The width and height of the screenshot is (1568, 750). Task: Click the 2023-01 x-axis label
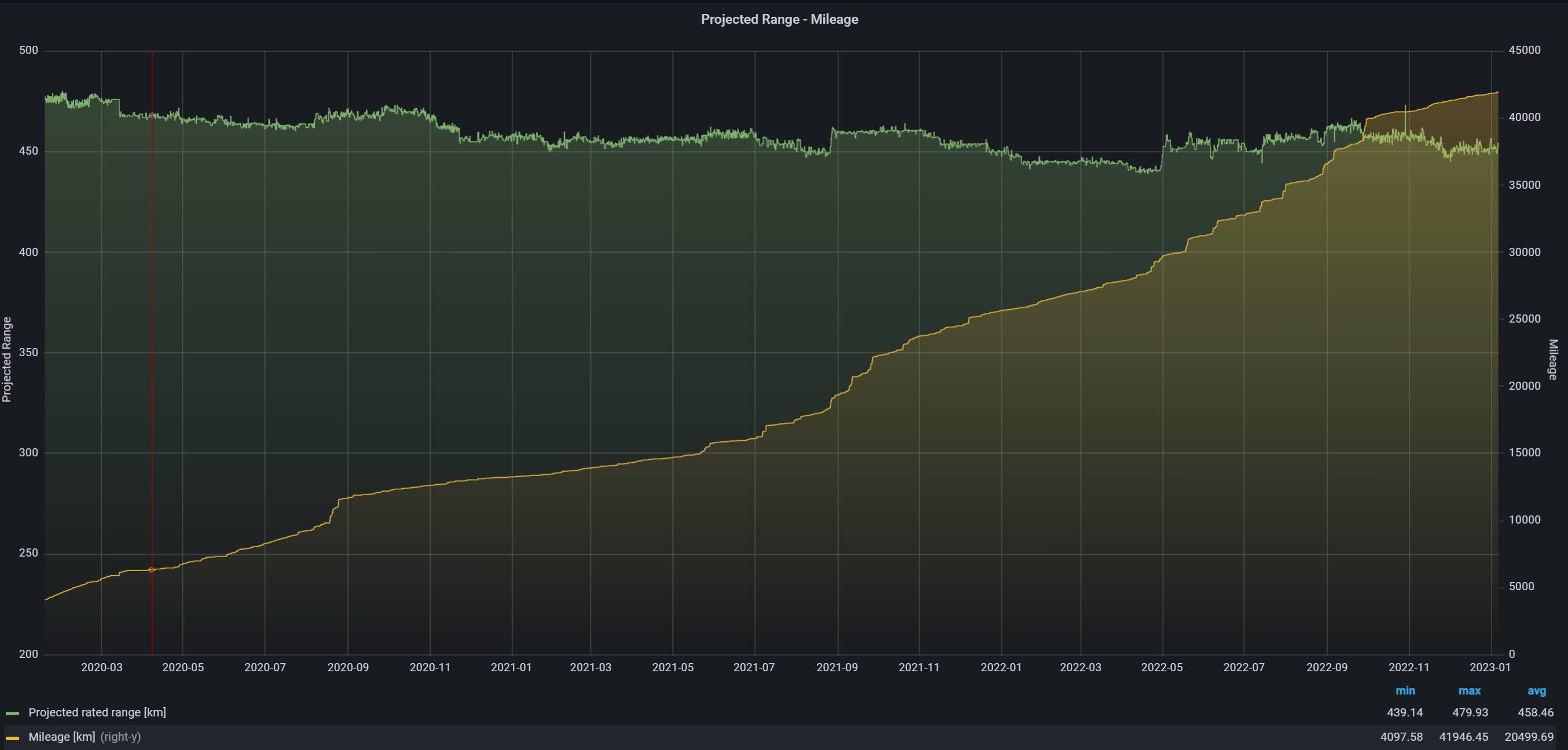[1490, 667]
